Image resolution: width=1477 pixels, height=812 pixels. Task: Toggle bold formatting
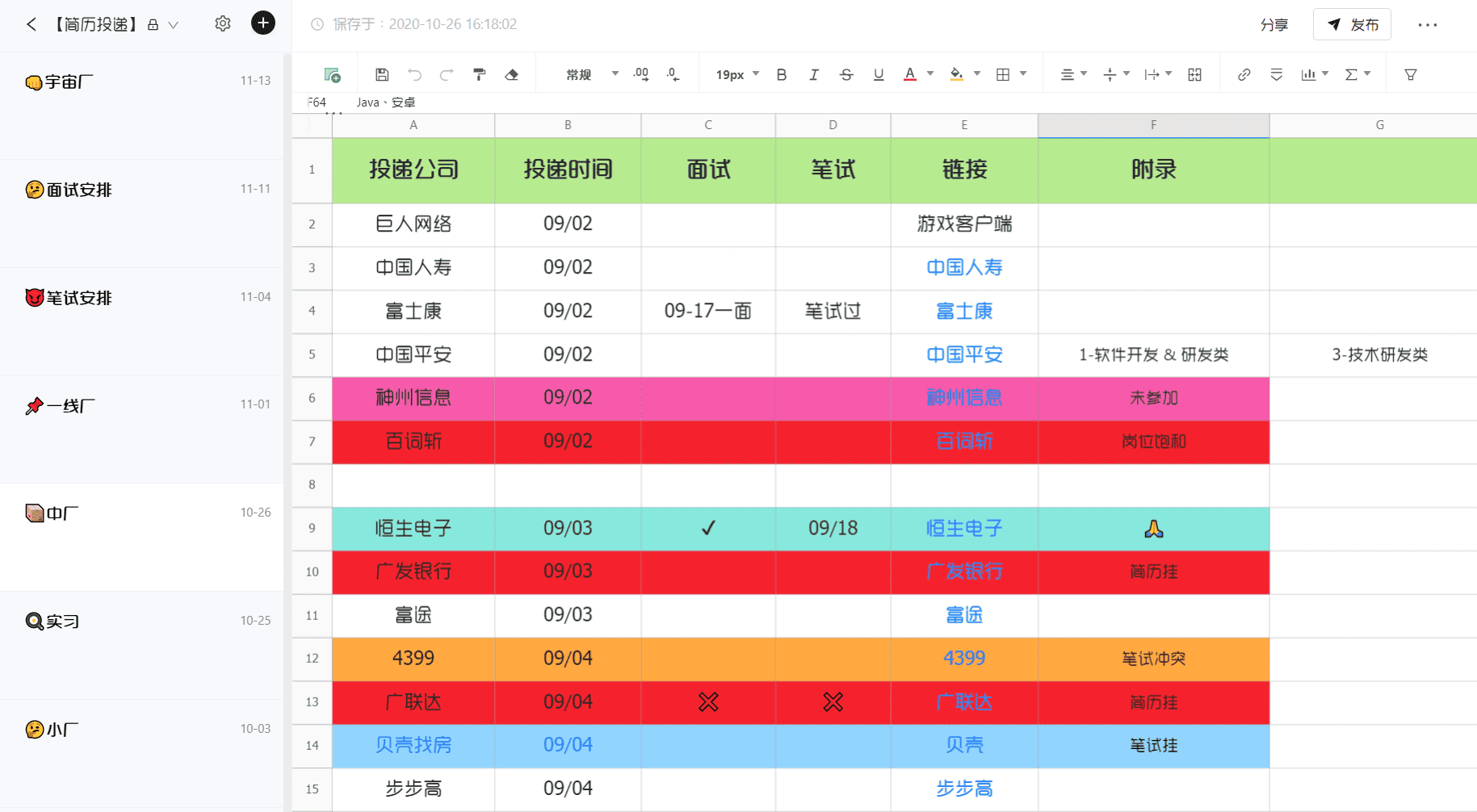(781, 74)
